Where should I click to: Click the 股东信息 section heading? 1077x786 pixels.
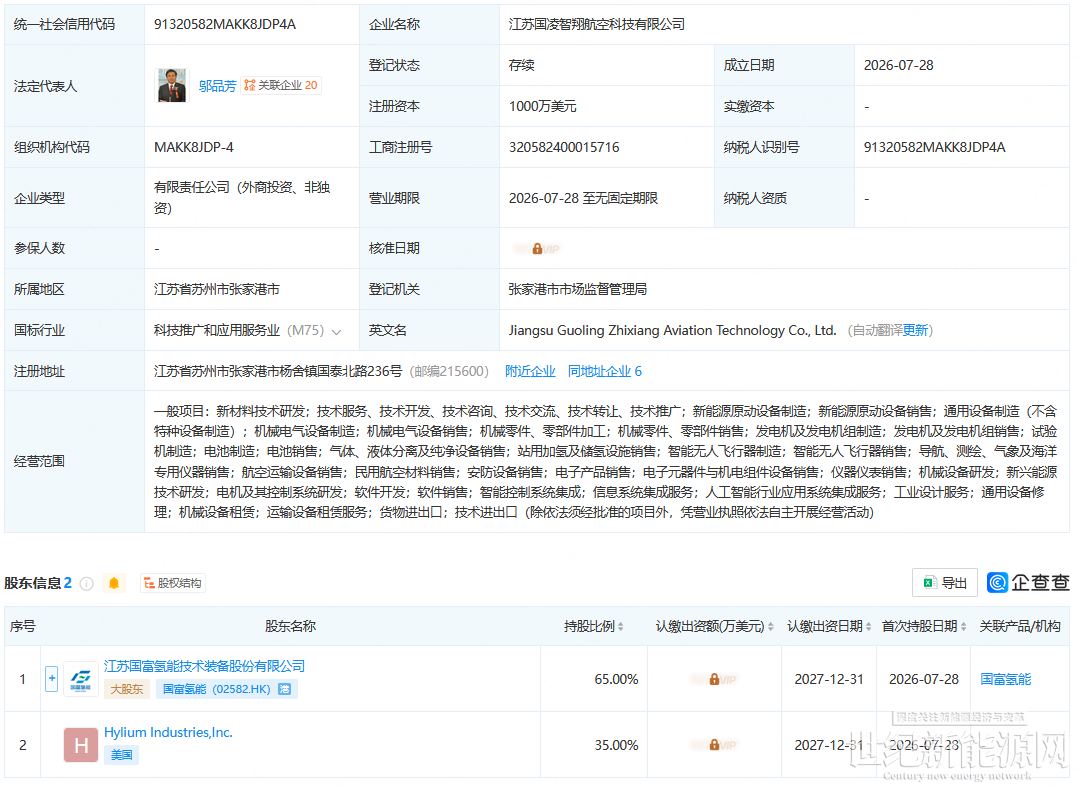pyautogui.click(x=32, y=583)
